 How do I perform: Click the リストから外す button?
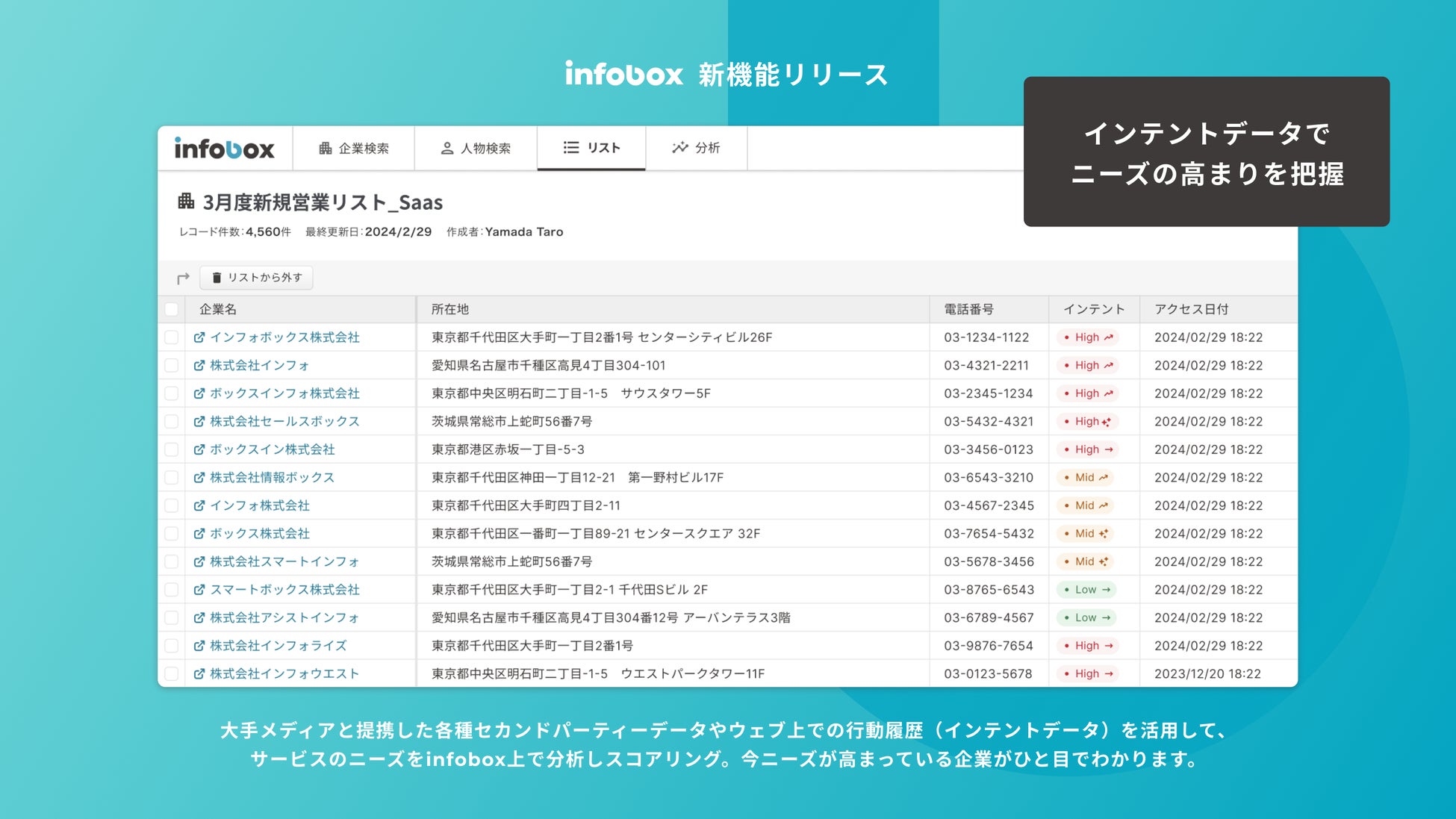(256, 278)
